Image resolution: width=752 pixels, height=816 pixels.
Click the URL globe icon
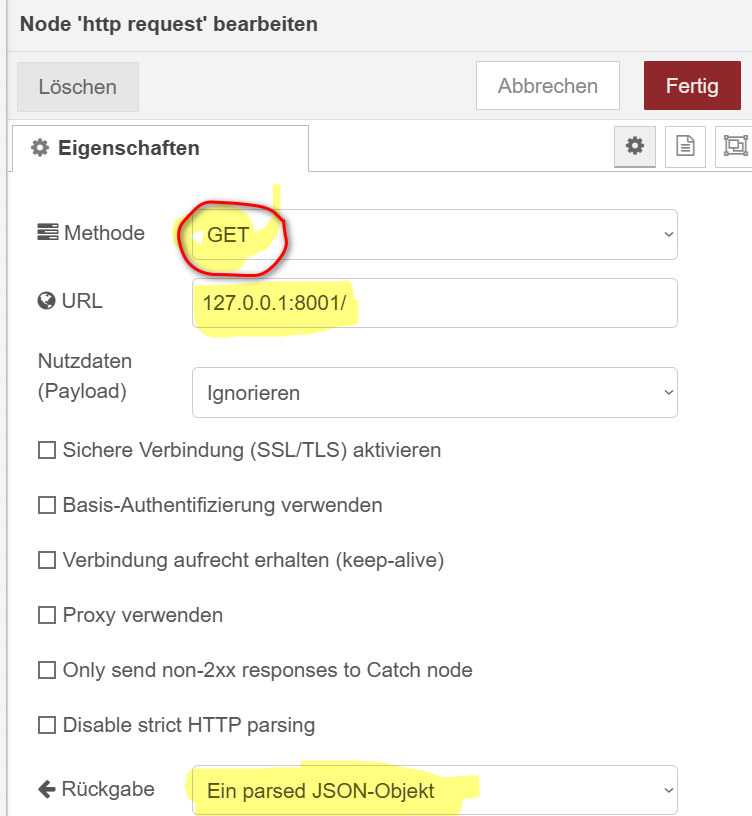(46, 301)
